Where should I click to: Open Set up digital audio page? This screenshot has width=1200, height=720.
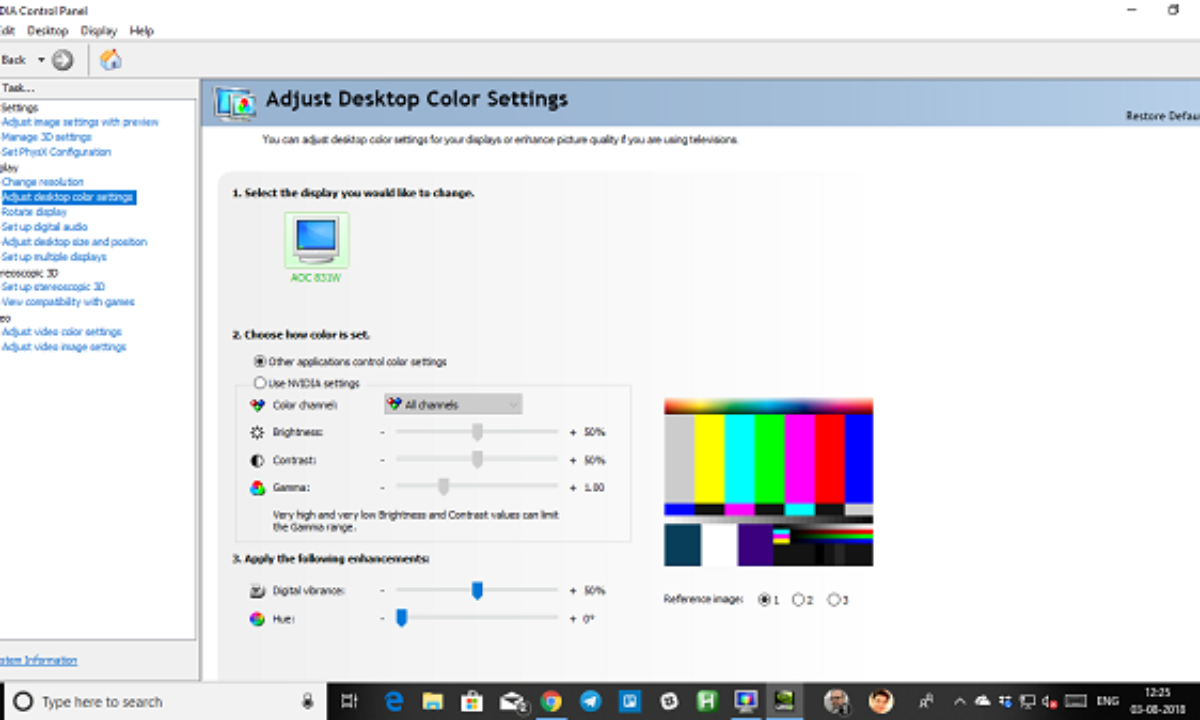point(45,227)
